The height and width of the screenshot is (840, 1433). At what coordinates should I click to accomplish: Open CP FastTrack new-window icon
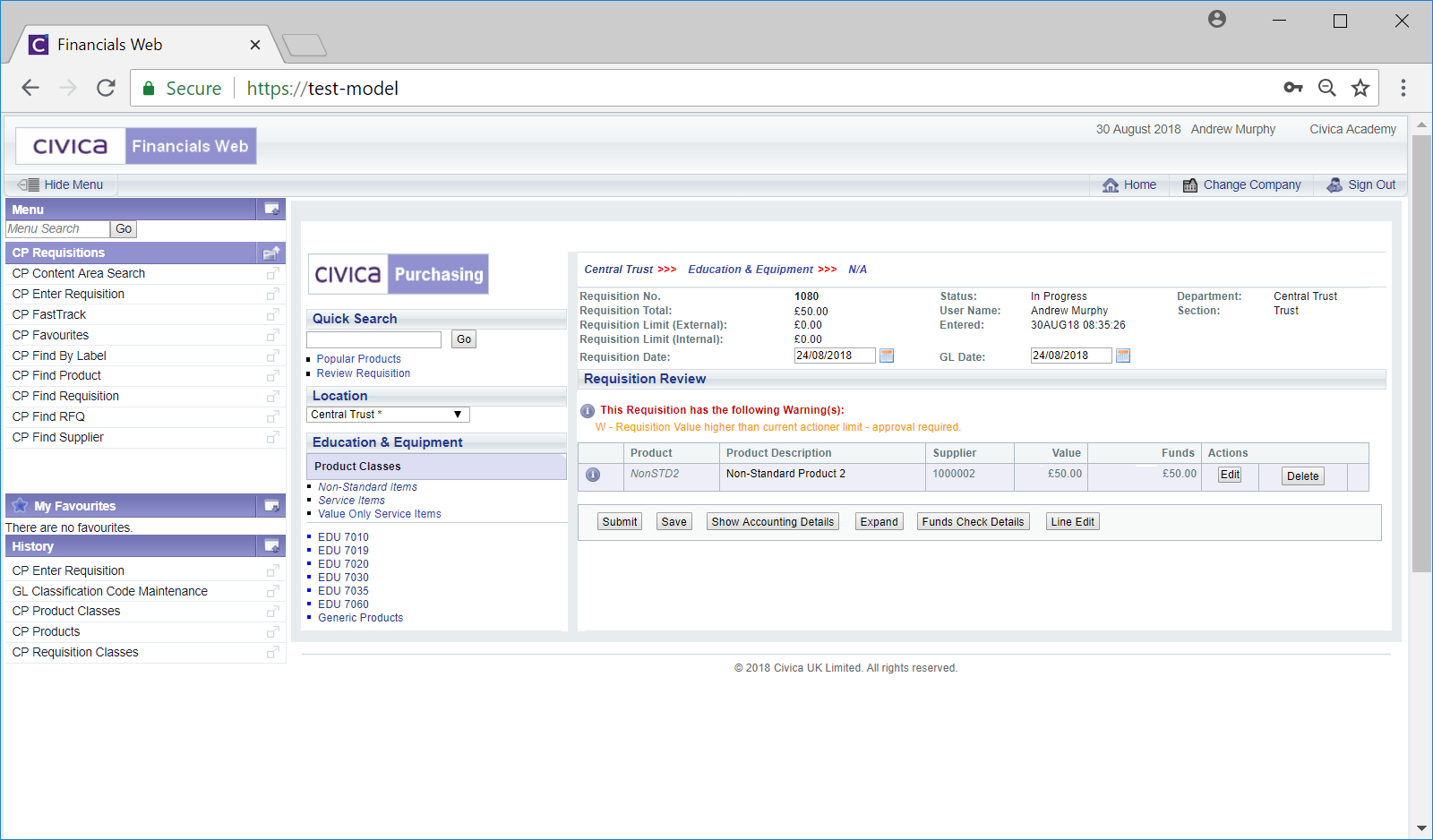coord(272,314)
